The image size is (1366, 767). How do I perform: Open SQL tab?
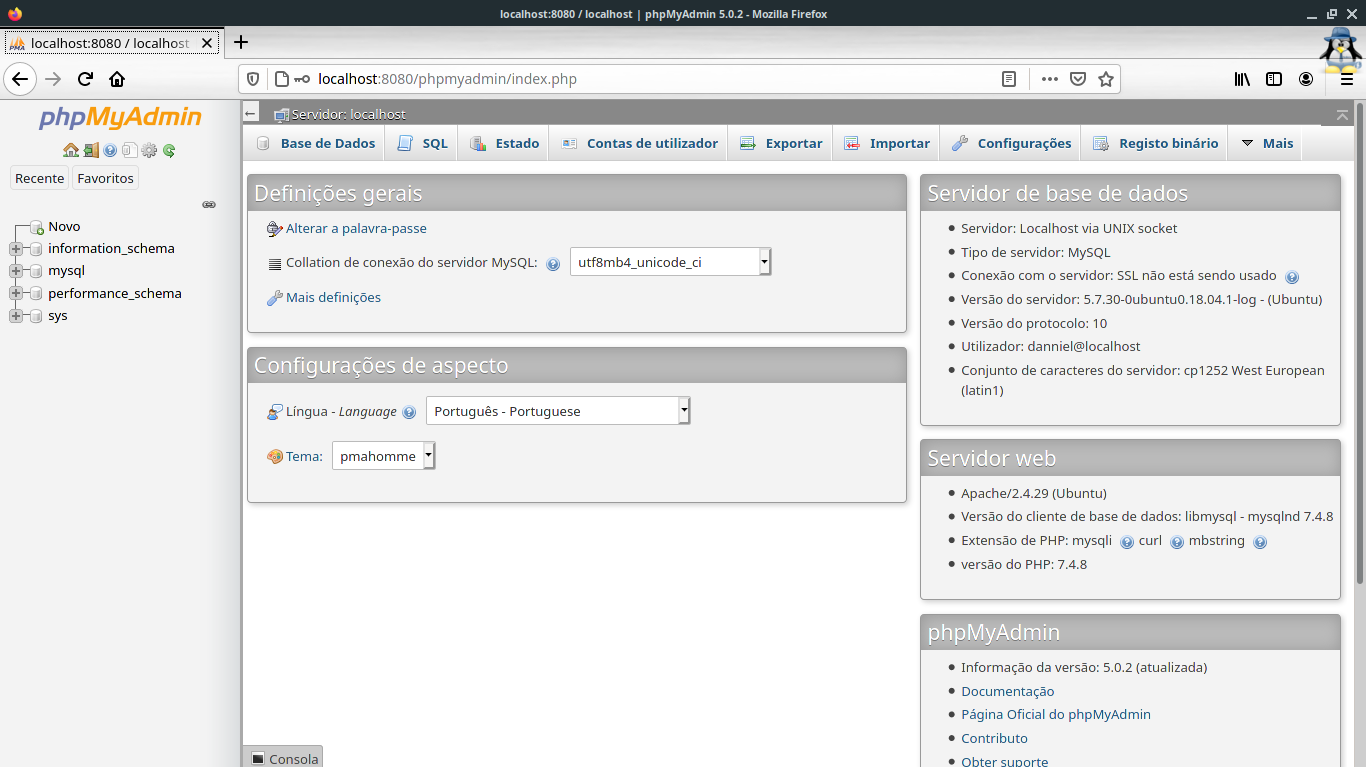[422, 143]
